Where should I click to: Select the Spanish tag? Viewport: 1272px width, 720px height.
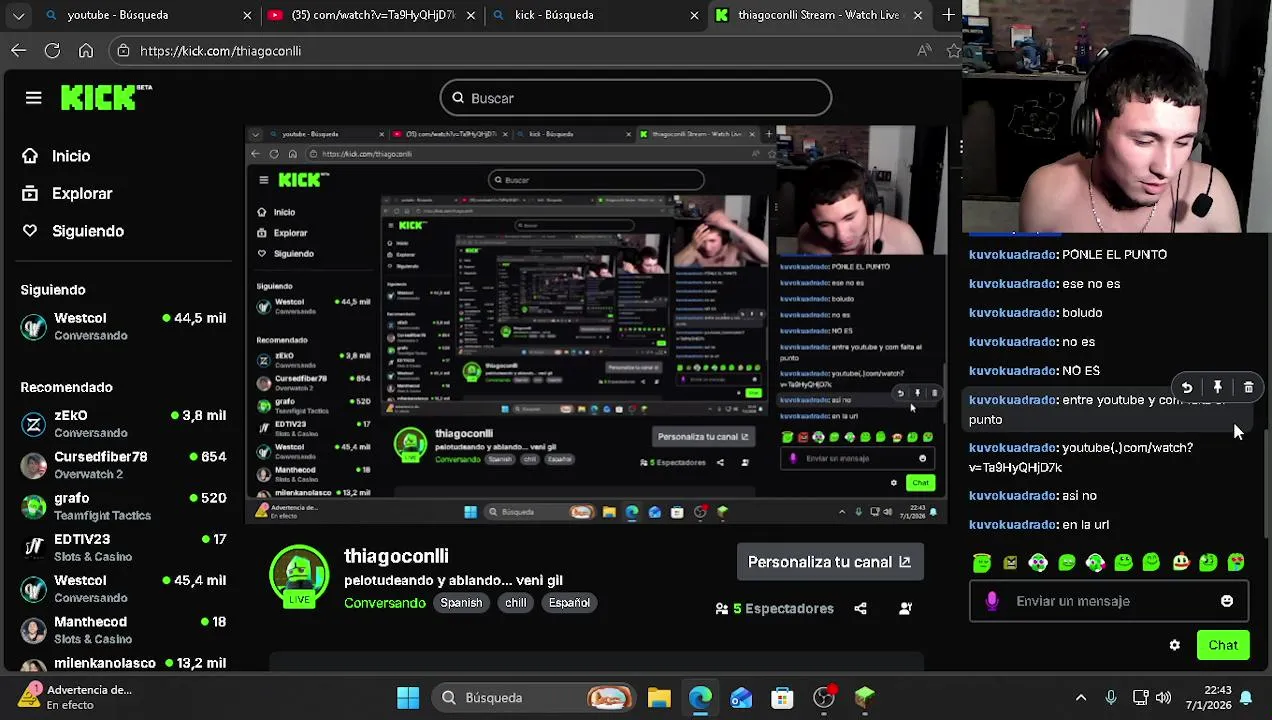(x=461, y=603)
